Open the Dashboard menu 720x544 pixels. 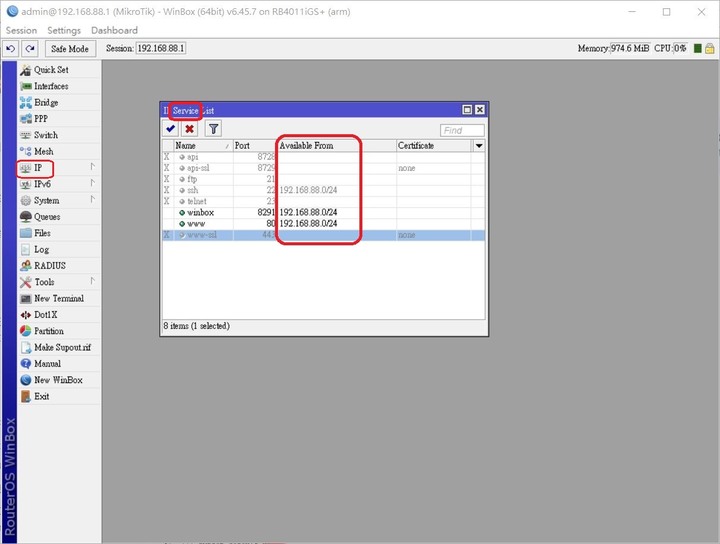pyautogui.click(x=114, y=30)
